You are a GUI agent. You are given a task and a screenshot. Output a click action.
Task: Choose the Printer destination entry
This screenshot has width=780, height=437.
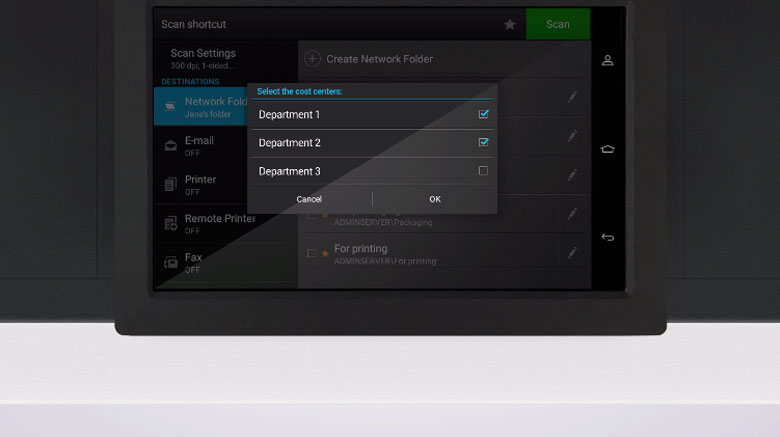point(200,185)
